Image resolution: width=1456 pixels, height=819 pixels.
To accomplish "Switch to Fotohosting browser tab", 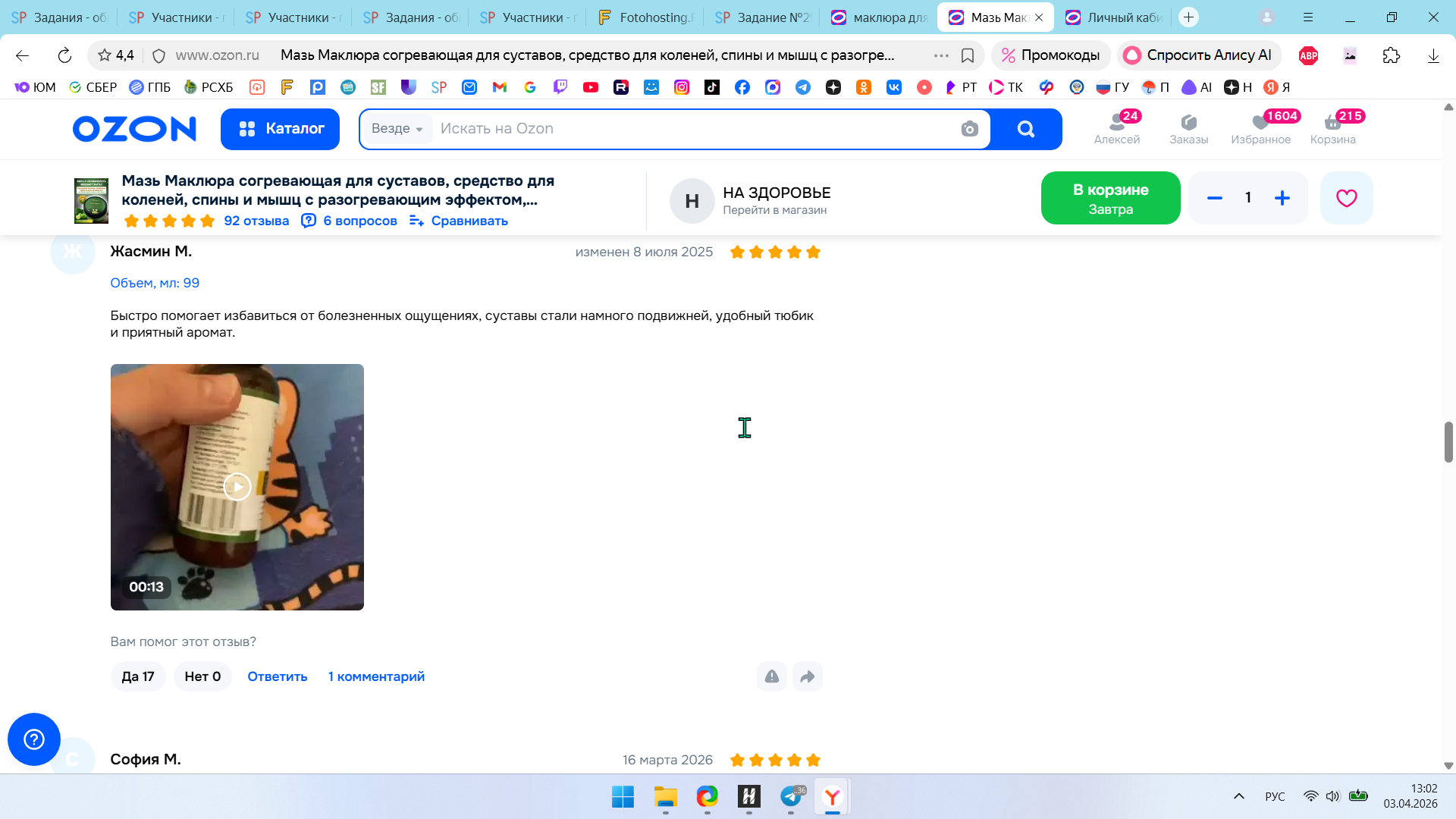I will coord(646,17).
